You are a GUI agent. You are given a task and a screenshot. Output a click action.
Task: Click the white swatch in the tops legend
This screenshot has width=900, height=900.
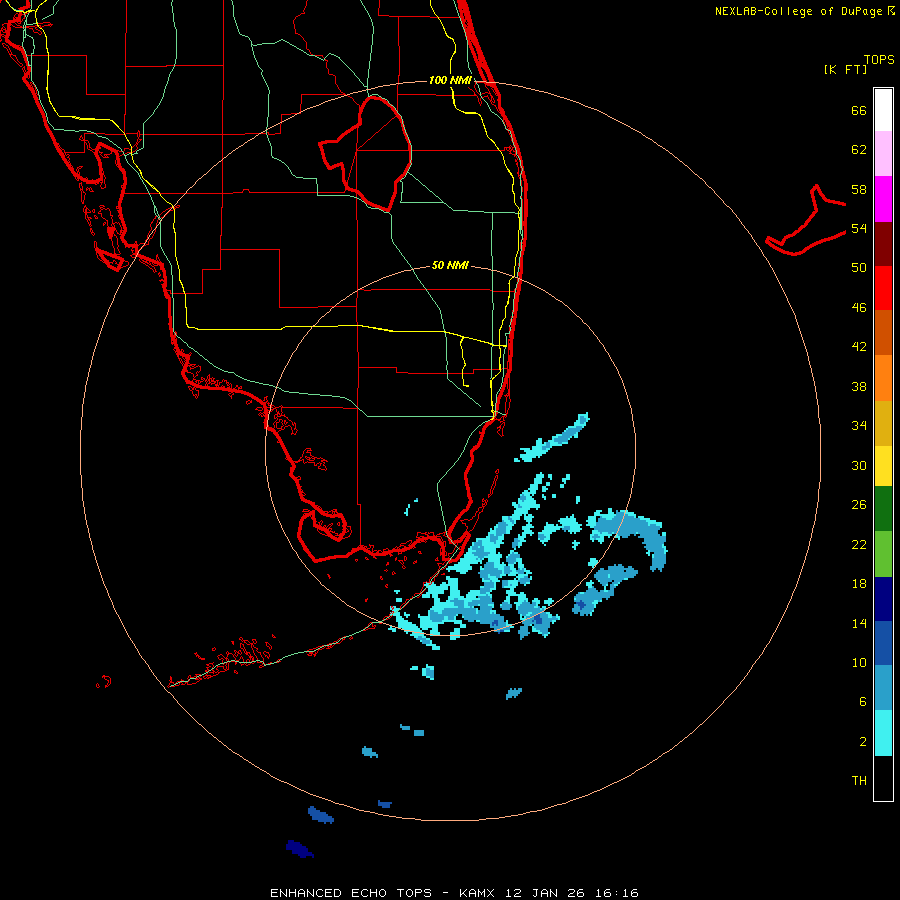pyautogui.click(x=883, y=110)
